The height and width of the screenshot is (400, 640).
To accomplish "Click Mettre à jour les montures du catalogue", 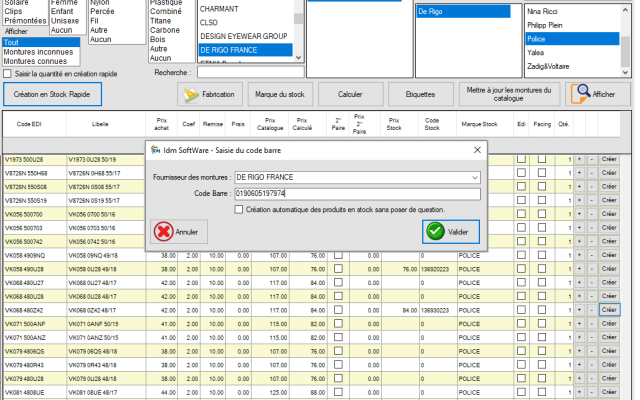I will [x=509, y=94].
